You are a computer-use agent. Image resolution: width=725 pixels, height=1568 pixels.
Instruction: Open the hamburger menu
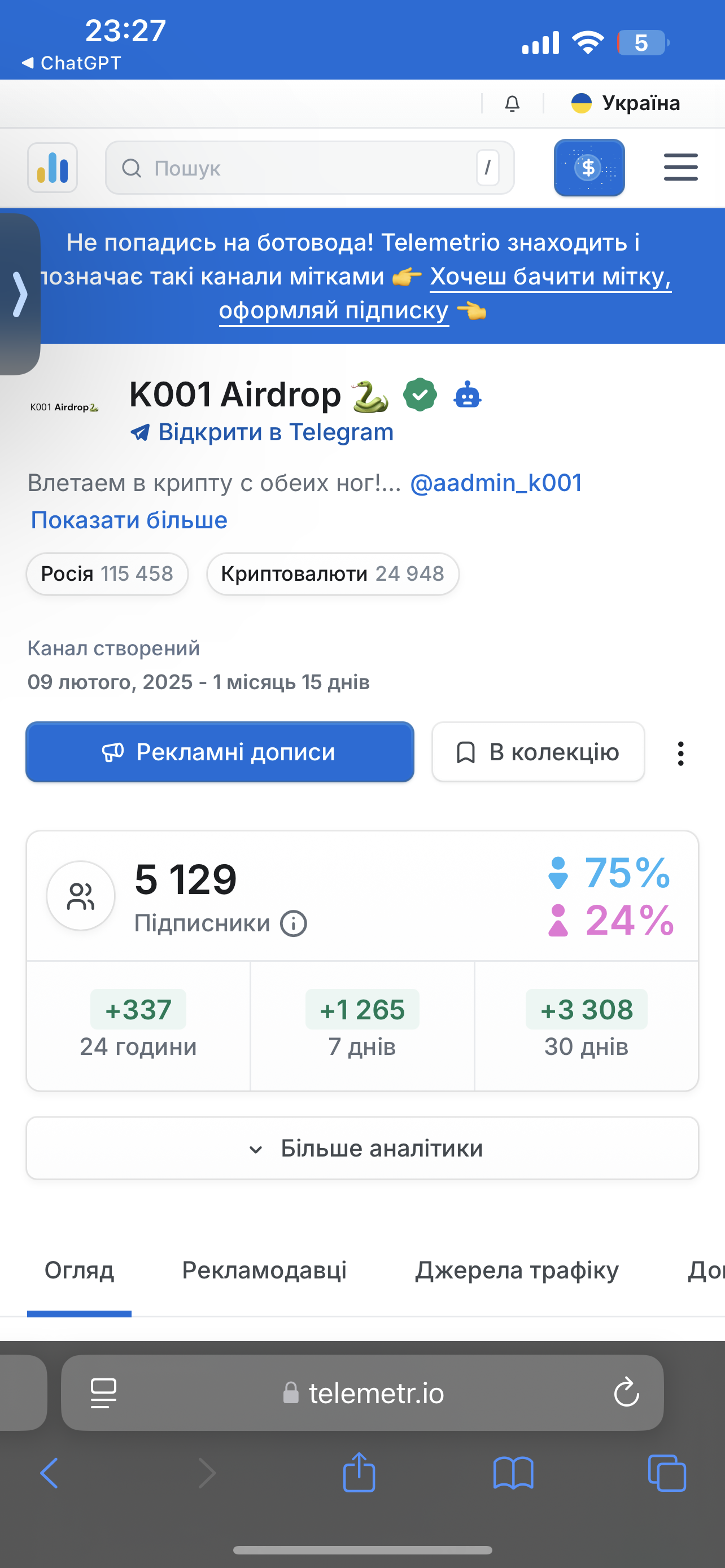point(680,168)
